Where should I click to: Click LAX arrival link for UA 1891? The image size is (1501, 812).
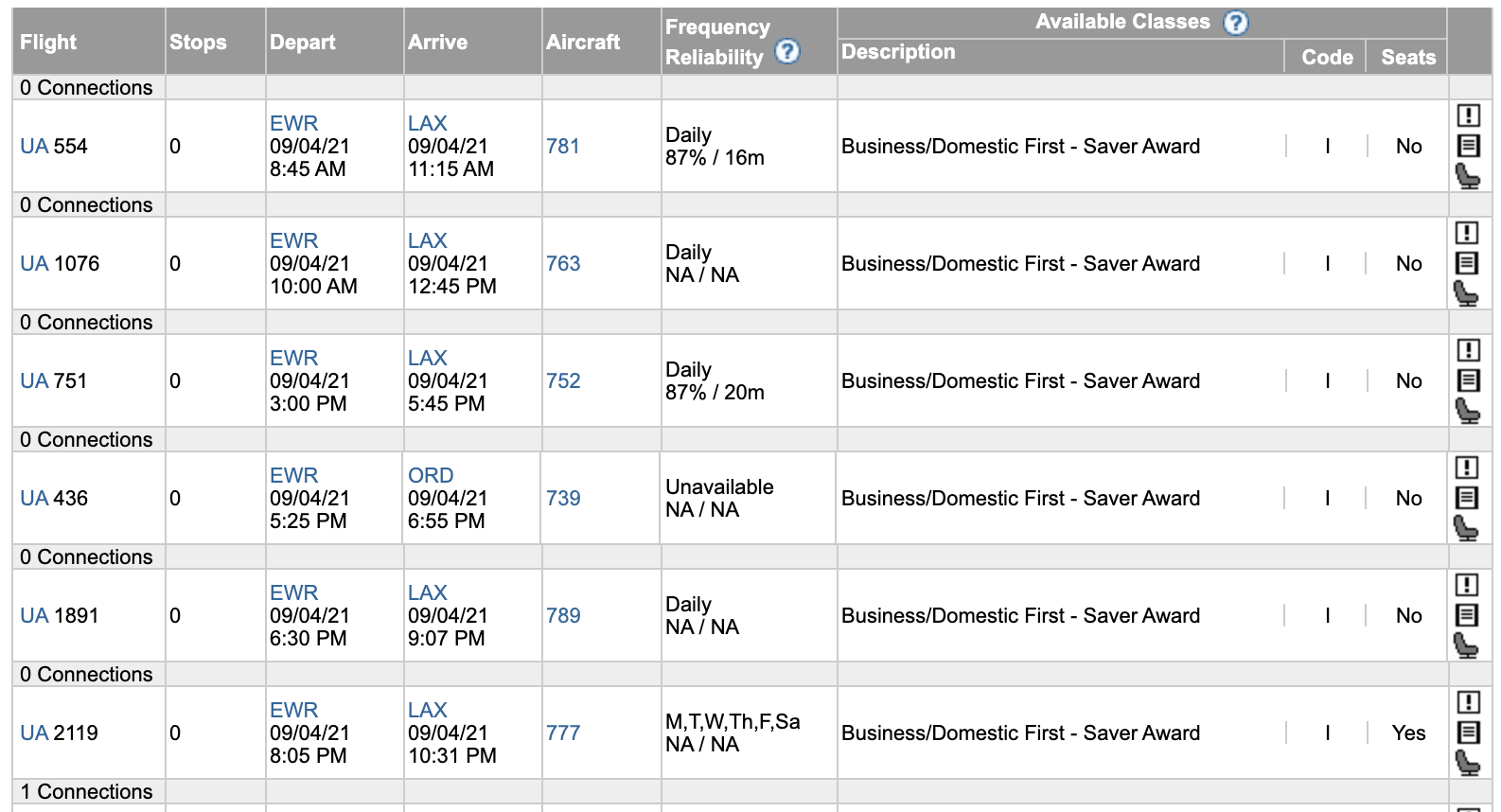pyautogui.click(x=428, y=592)
